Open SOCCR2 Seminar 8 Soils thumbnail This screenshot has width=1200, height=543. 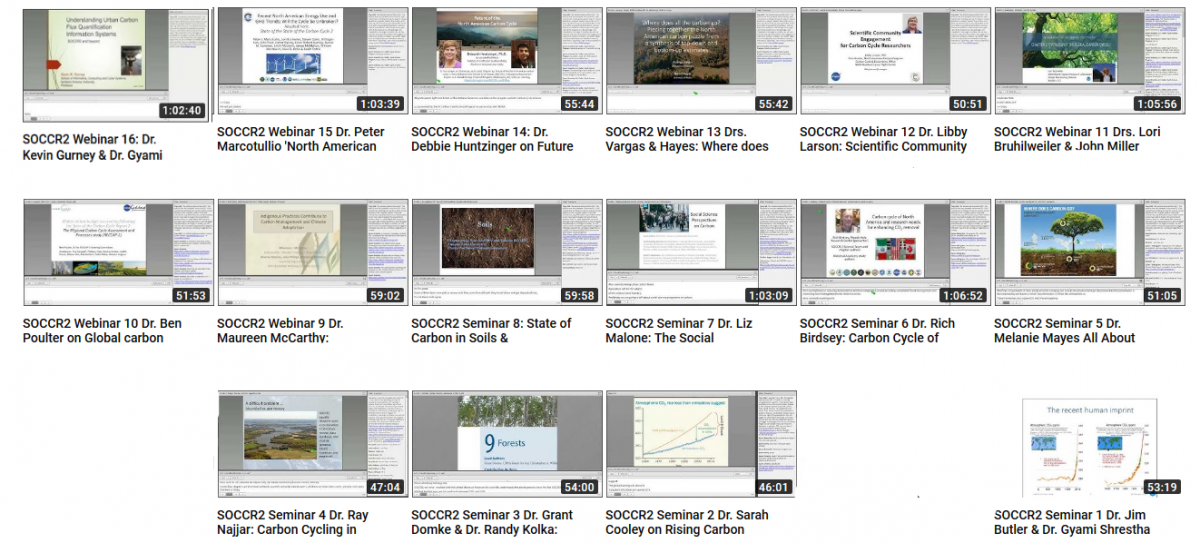click(x=505, y=252)
